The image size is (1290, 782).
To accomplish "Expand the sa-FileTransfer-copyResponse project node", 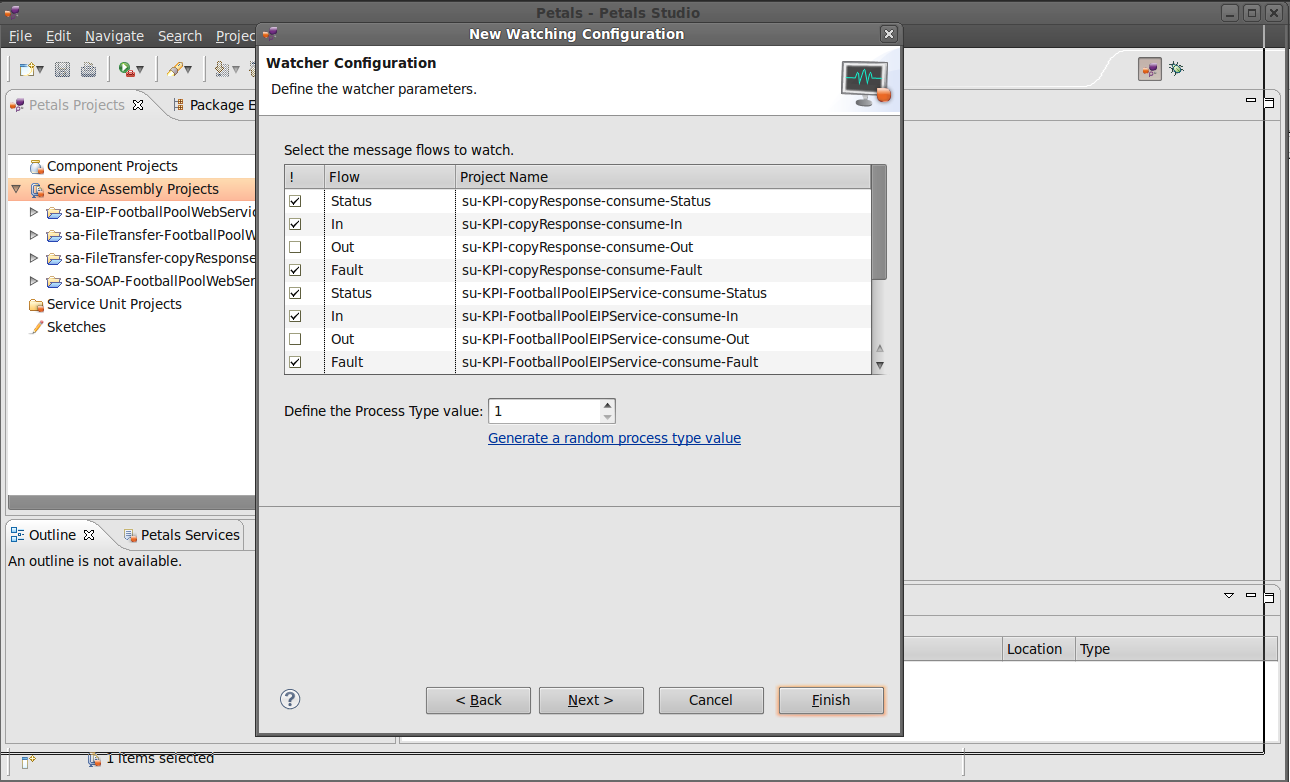I will click(34, 258).
